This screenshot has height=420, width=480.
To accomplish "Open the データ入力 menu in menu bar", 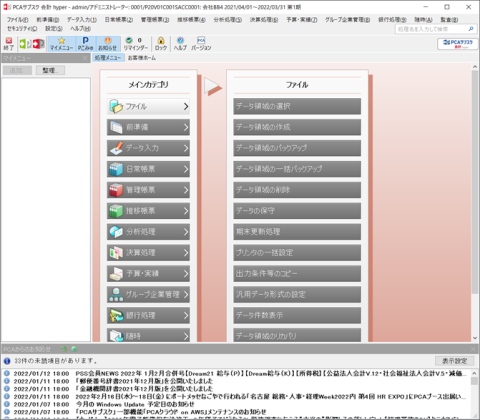I will click(82, 20).
